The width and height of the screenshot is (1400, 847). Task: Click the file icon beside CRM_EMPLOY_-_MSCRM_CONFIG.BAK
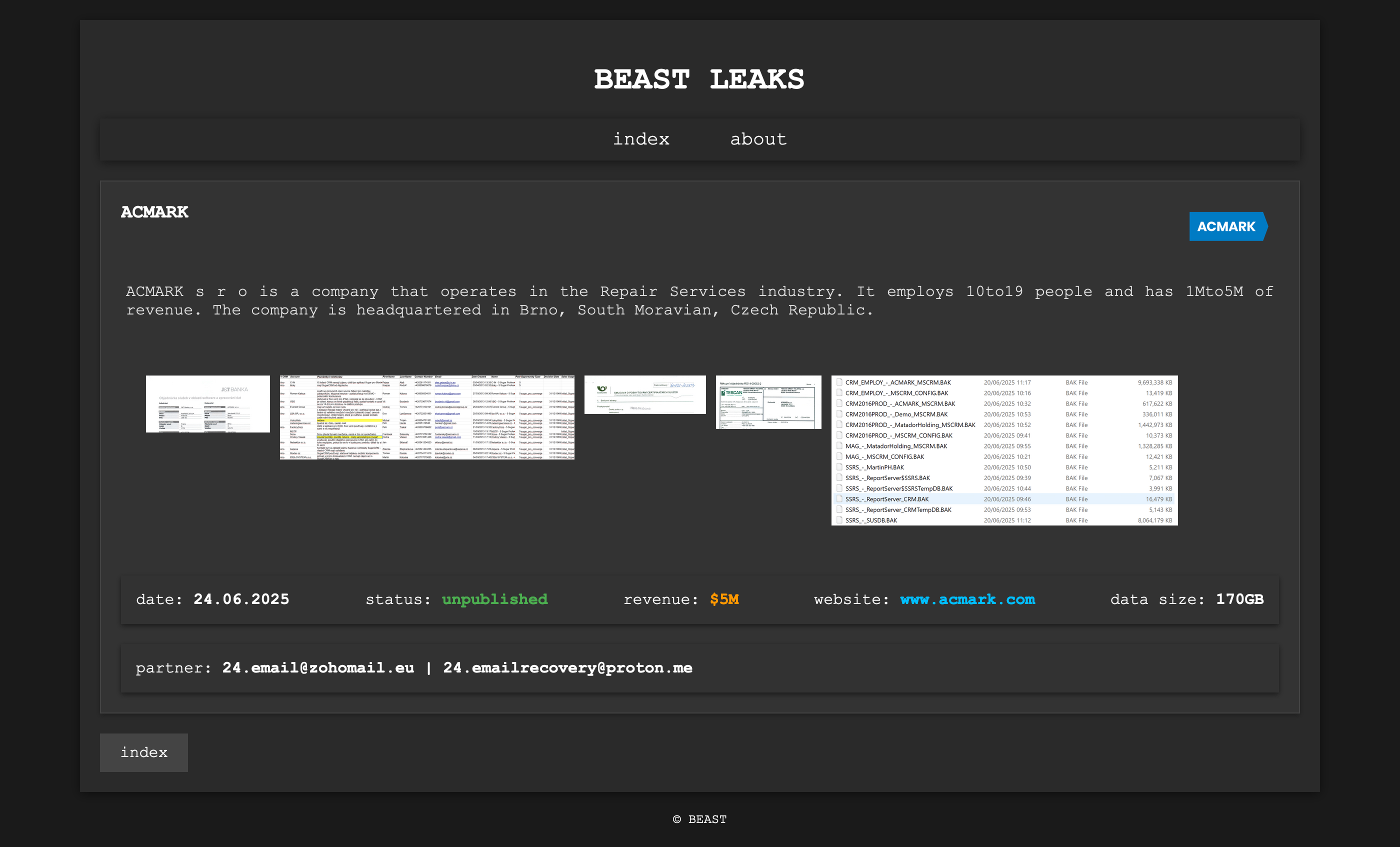click(x=839, y=392)
